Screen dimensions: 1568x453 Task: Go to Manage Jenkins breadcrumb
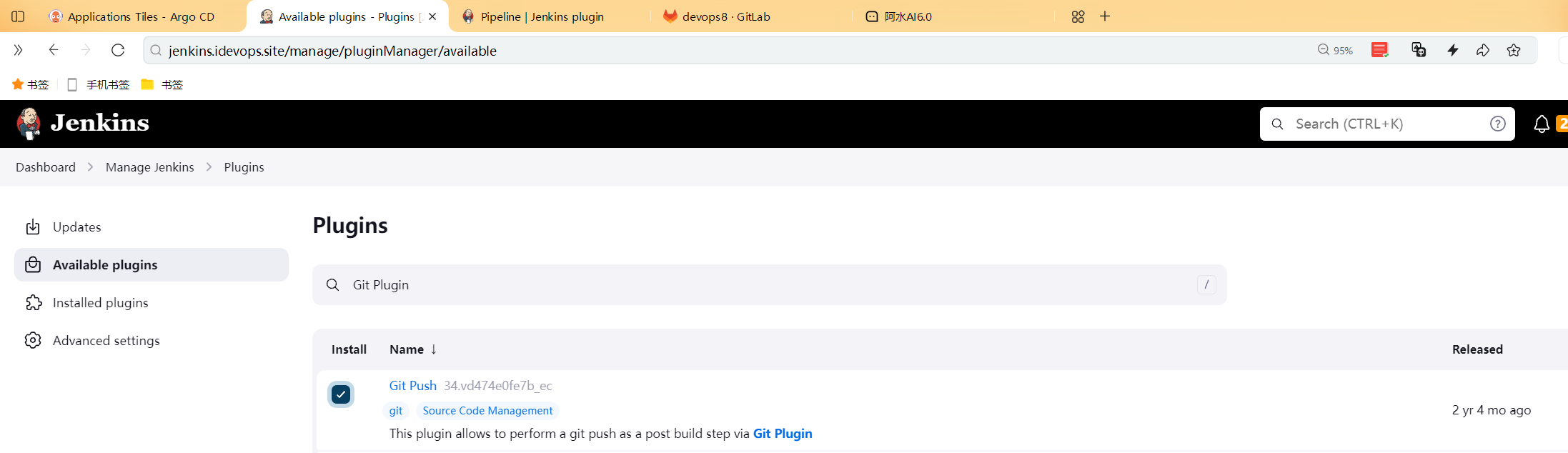coord(150,166)
